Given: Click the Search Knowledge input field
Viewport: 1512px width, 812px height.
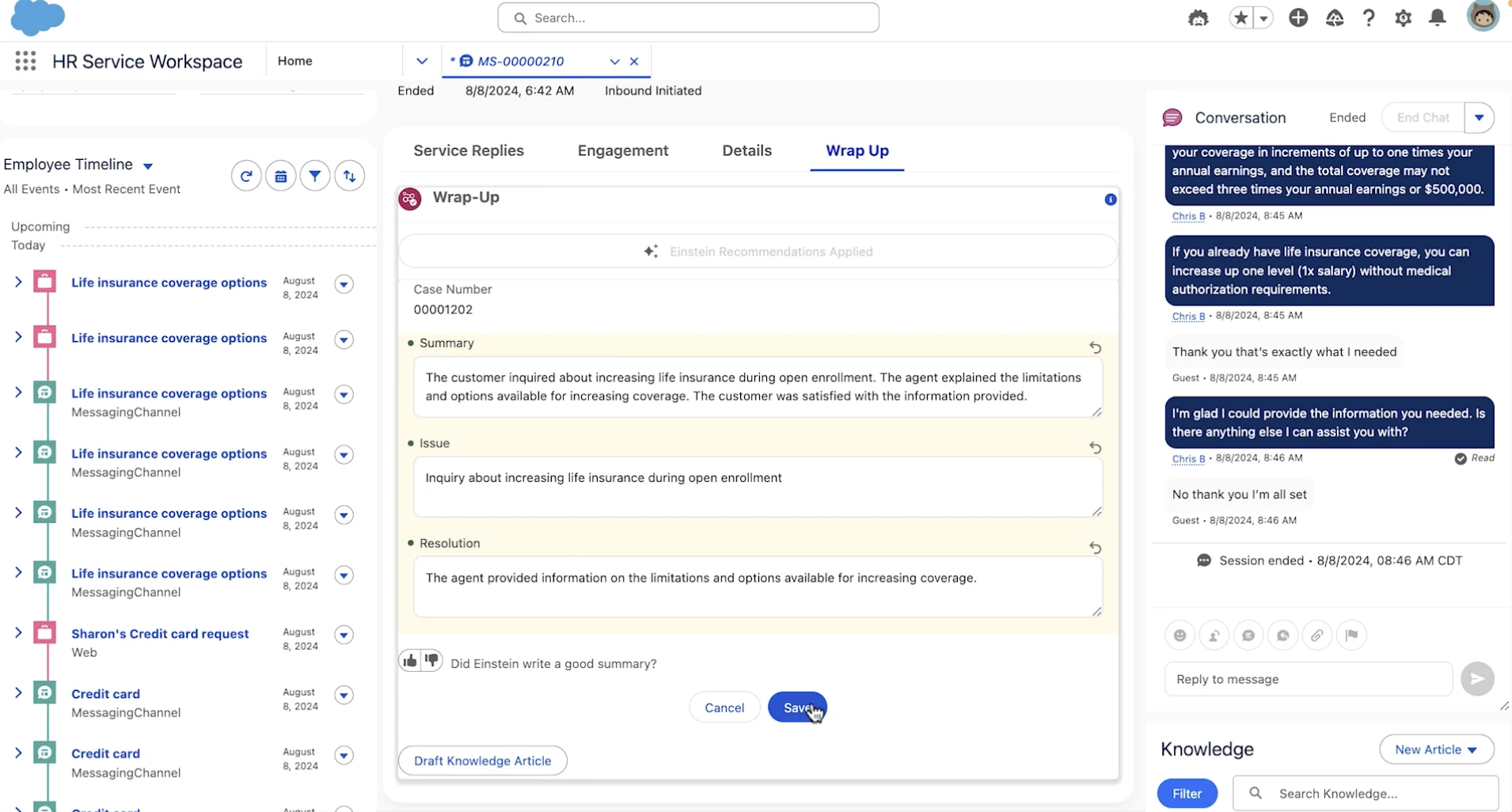Looking at the screenshot, I should pyautogui.click(x=1365, y=793).
